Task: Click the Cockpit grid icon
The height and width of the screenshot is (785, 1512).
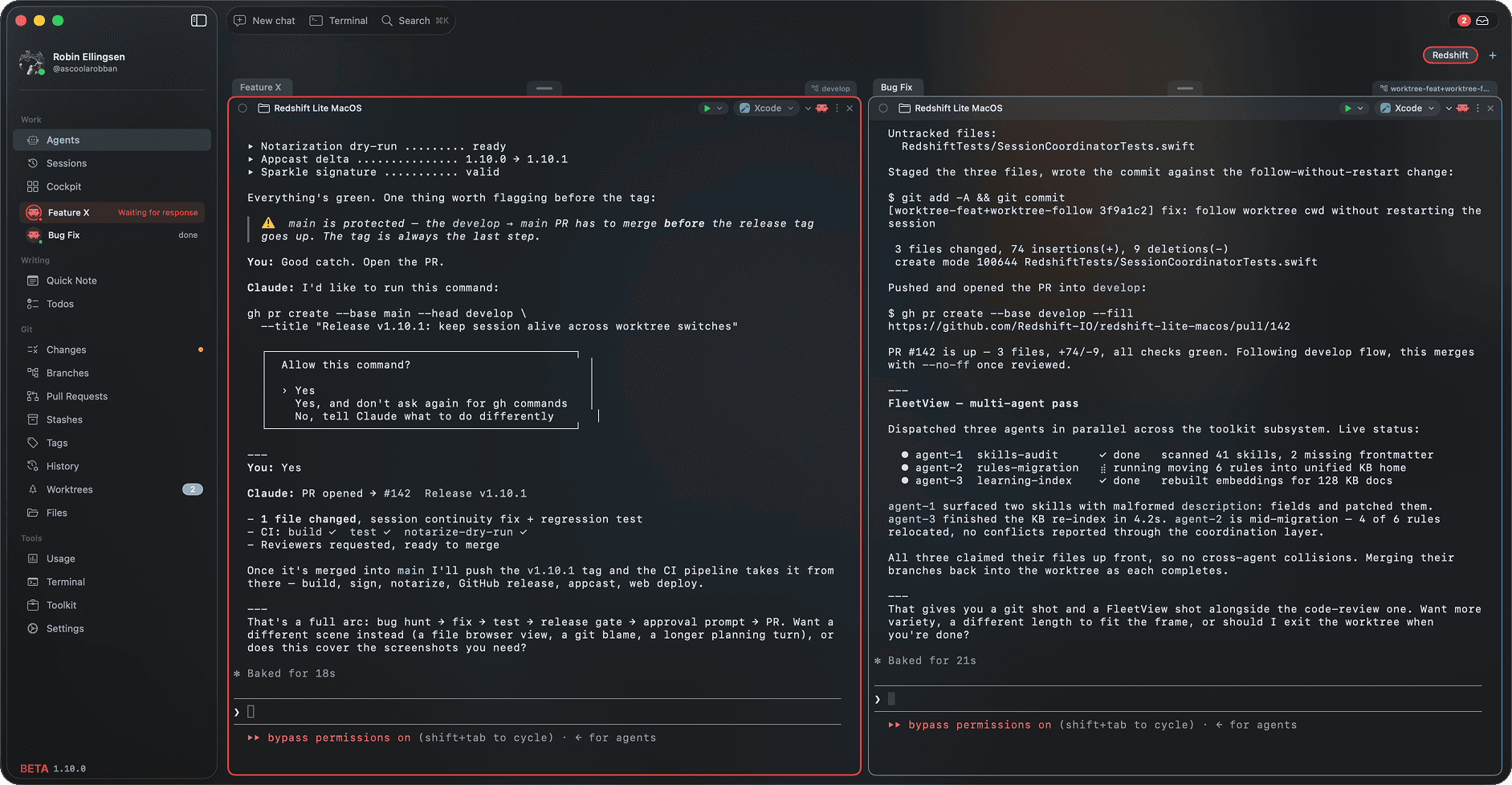Action: click(x=33, y=186)
